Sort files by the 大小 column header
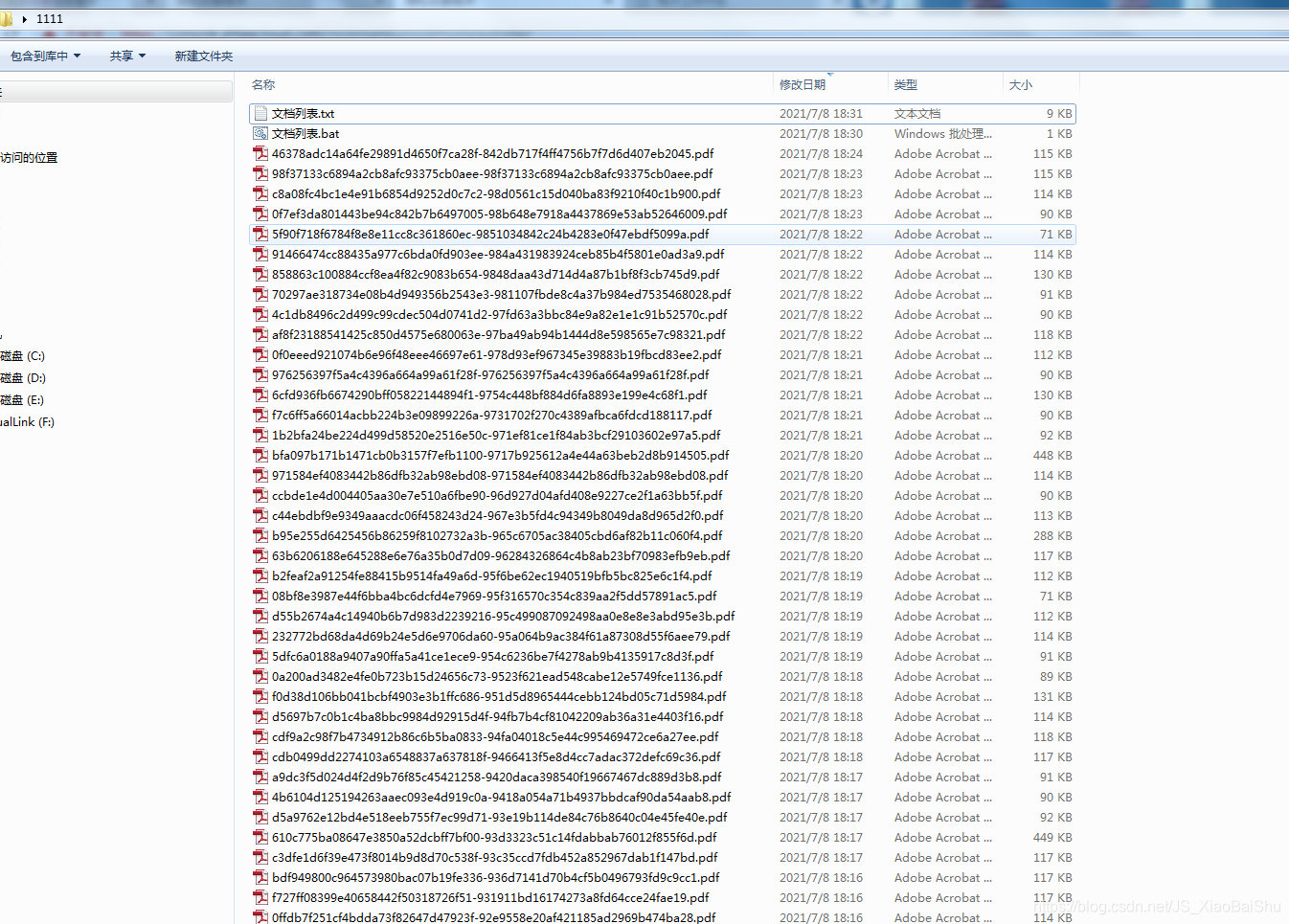1289x924 pixels. tap(1021, 84)
